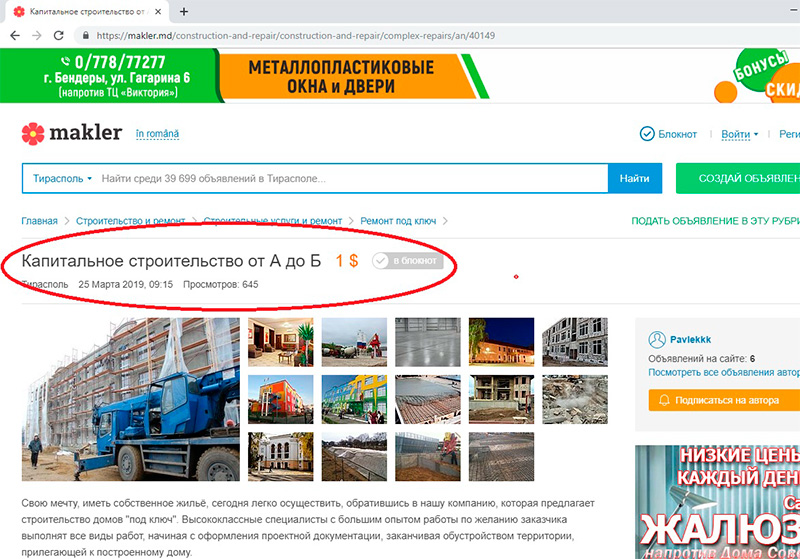This screenshot has width=800, height=559.
Task: Expand the Войти login dropdown
Action: (739, 134)
